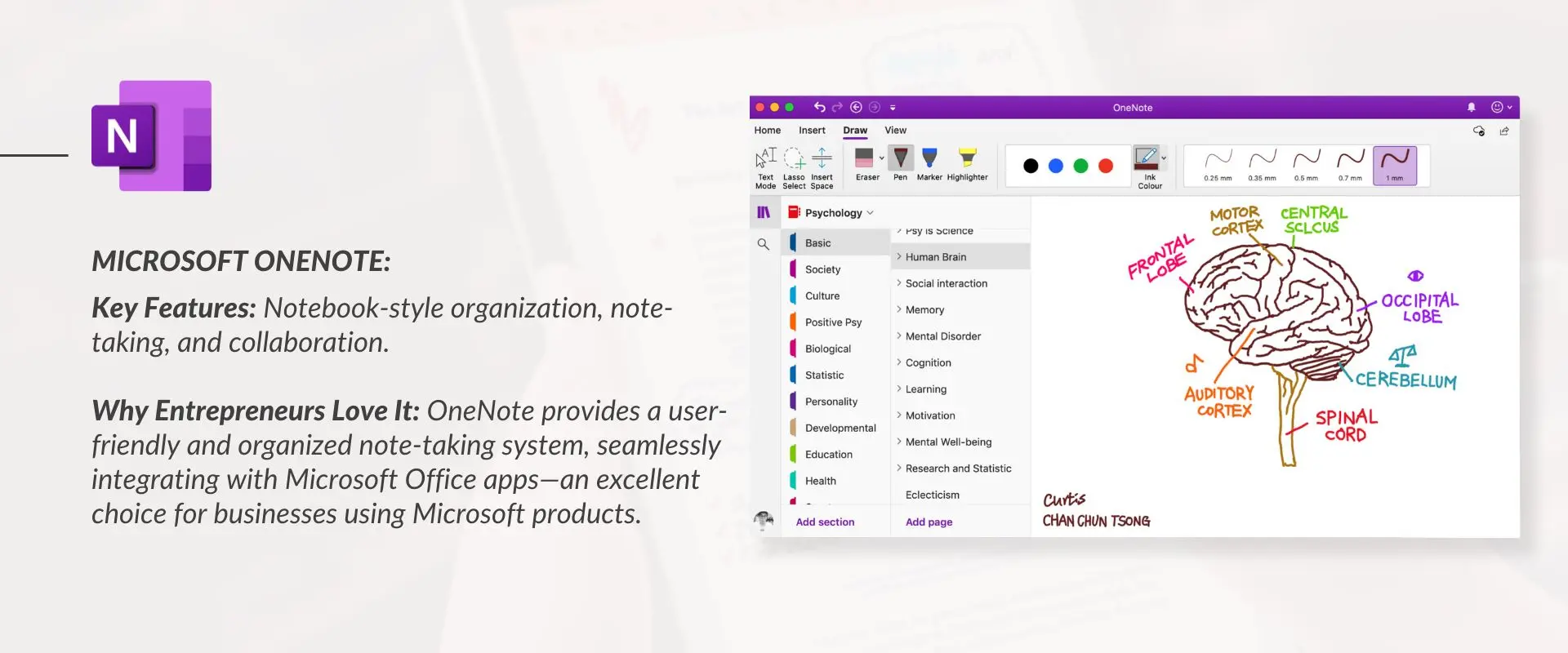Select the blue ink color
This screenshot has width=1568, height=653.
(1056, 166)
